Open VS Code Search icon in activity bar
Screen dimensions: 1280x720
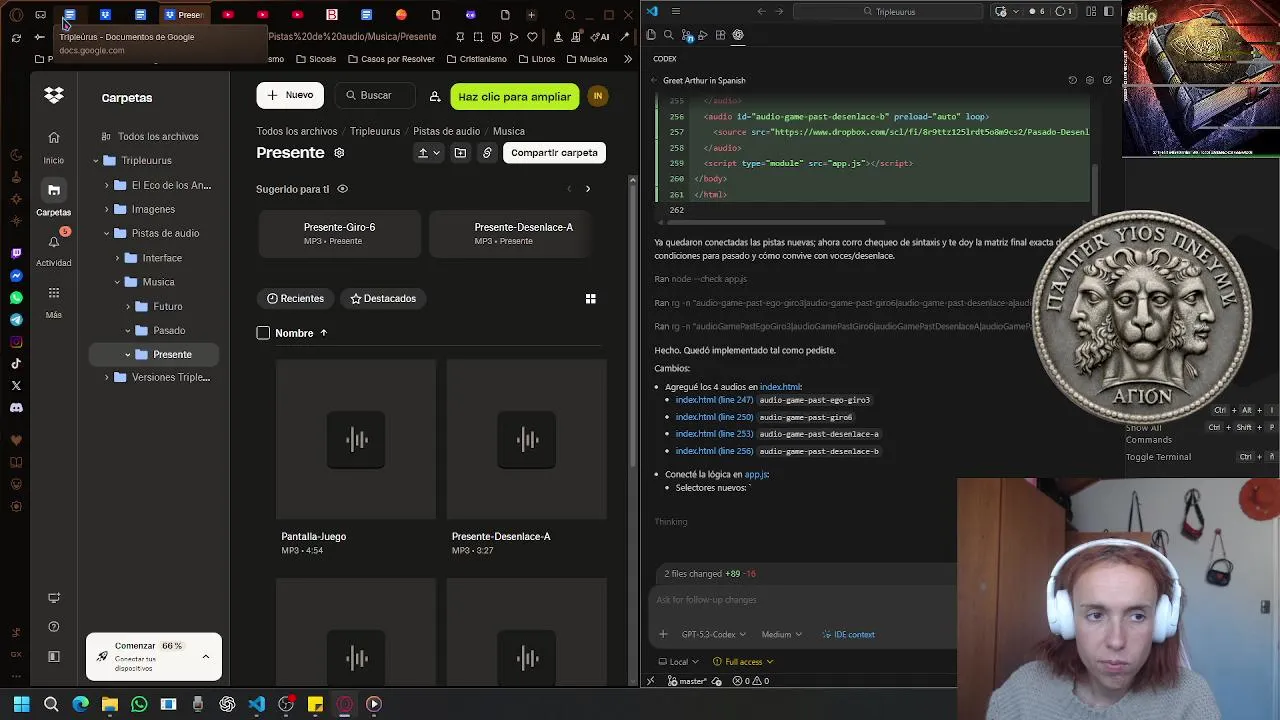669,35
